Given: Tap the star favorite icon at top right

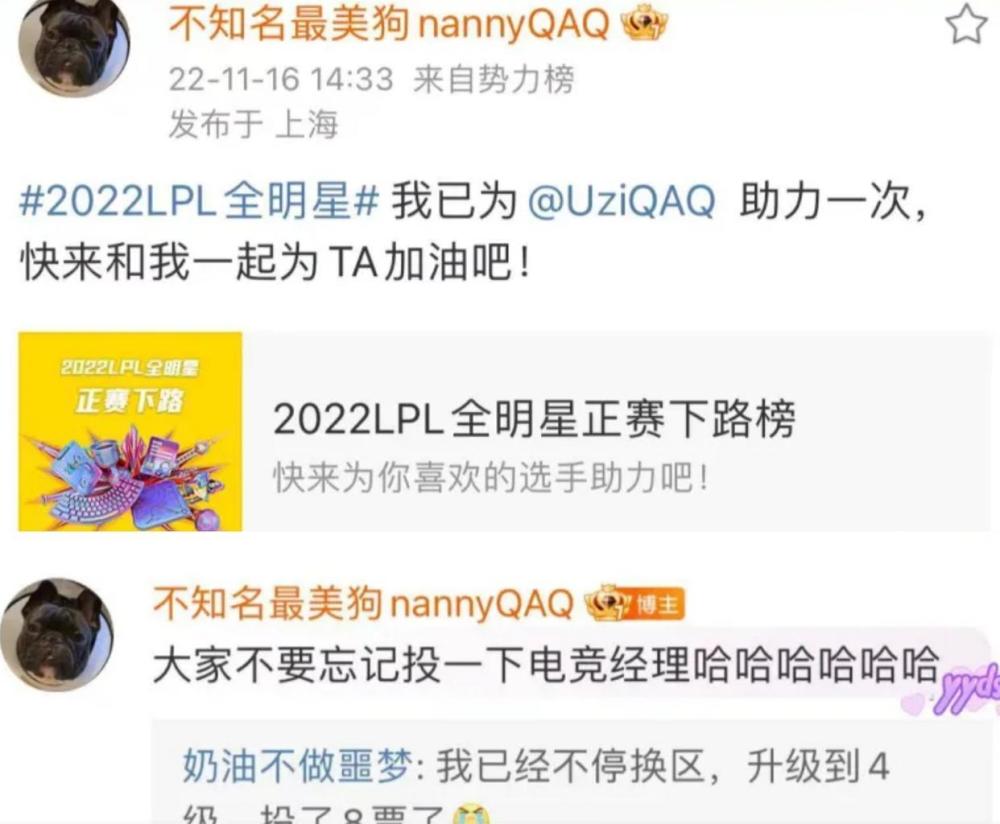Looking at the screenshot, I should coord(966,24).
